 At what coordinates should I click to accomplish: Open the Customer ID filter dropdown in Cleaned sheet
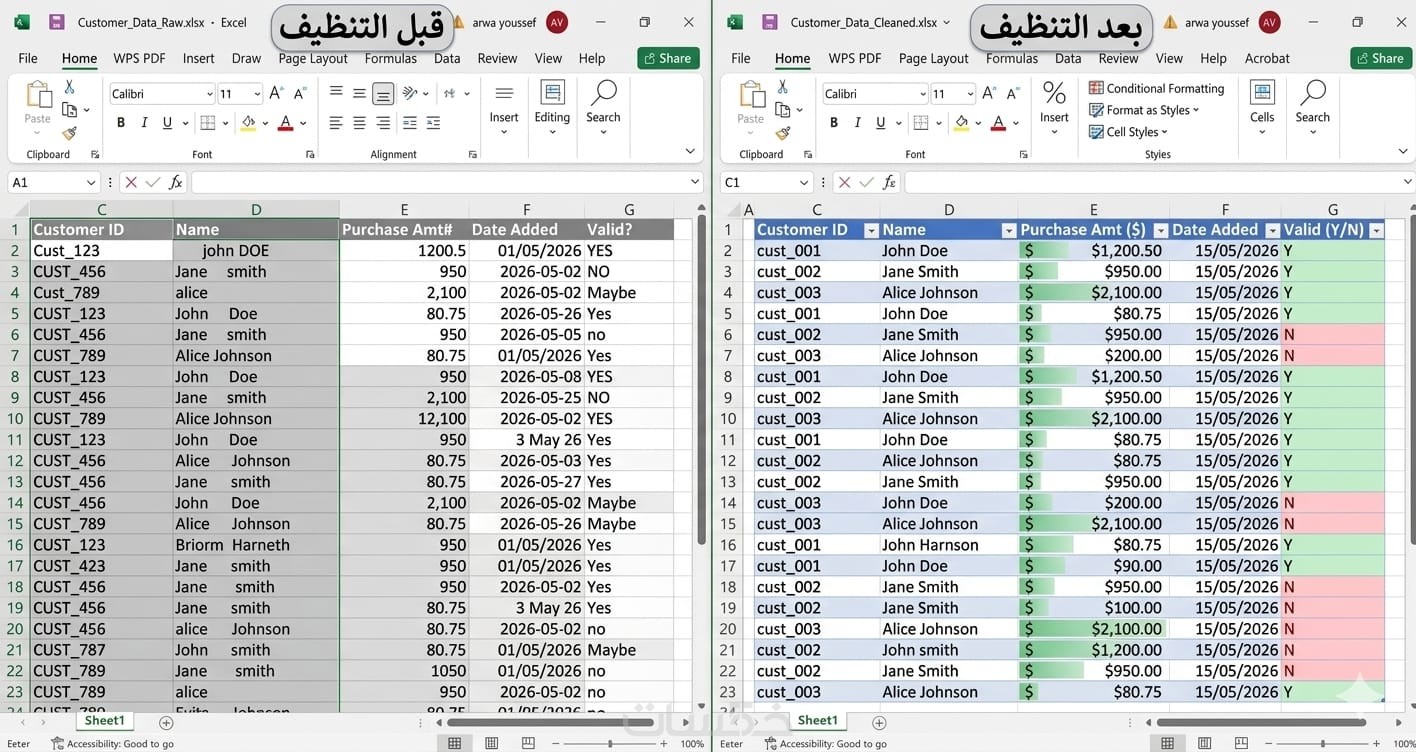pyautogui.click(x=871, y=230)
